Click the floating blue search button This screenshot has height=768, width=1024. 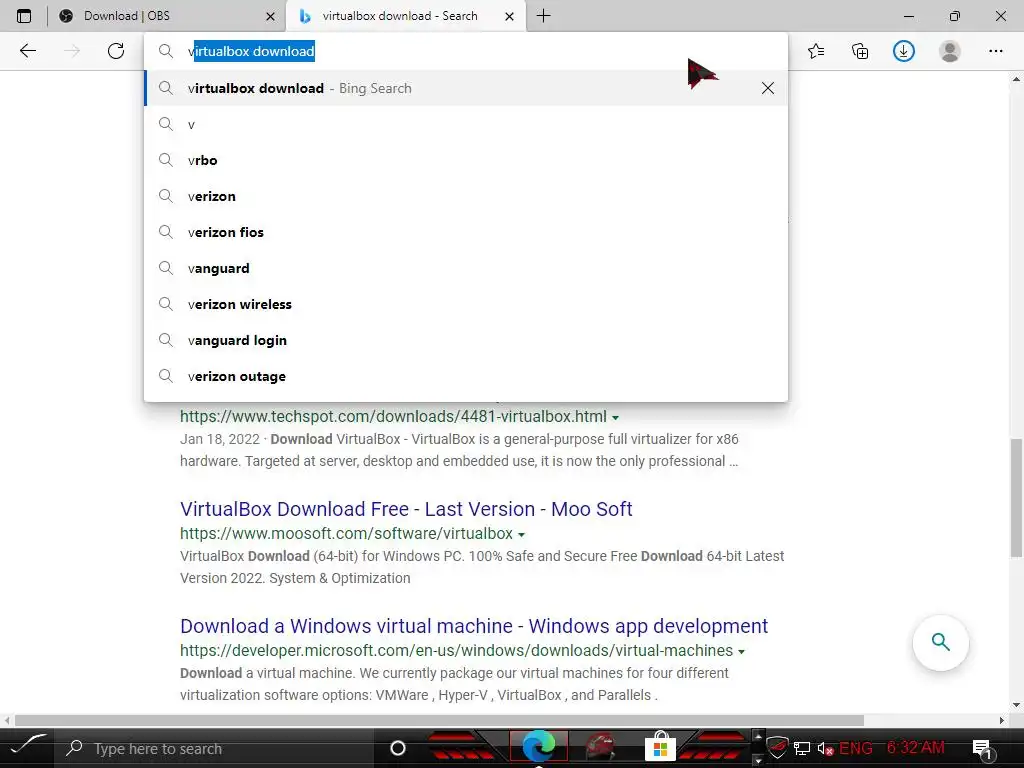click(x=940, y=643)
